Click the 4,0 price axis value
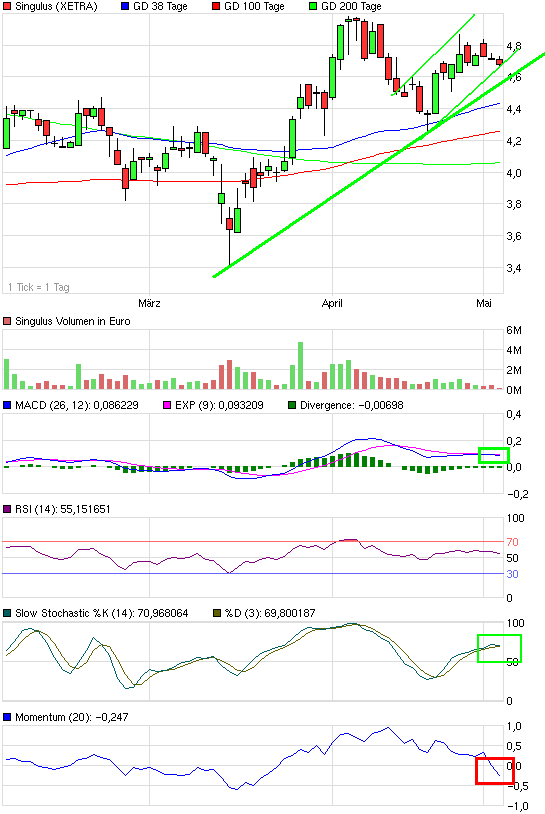This screenshot has height=814, width=545. pos(514,173)
